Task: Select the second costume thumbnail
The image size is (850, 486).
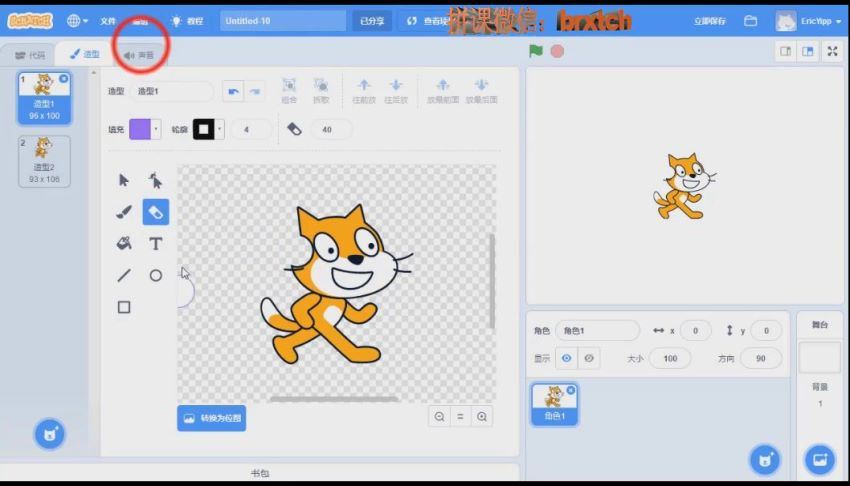Action: [x=44, y=161]
